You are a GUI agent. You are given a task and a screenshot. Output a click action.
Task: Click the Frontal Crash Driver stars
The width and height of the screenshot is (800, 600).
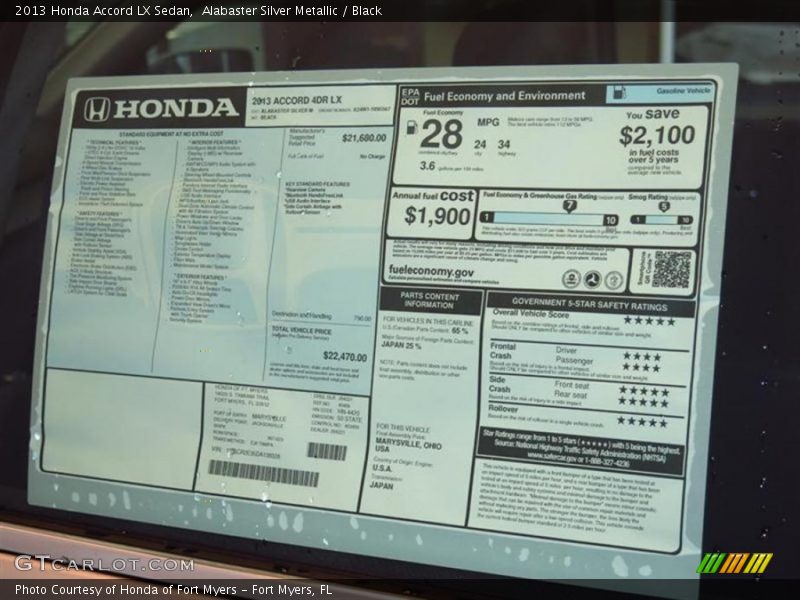(642, 357)
